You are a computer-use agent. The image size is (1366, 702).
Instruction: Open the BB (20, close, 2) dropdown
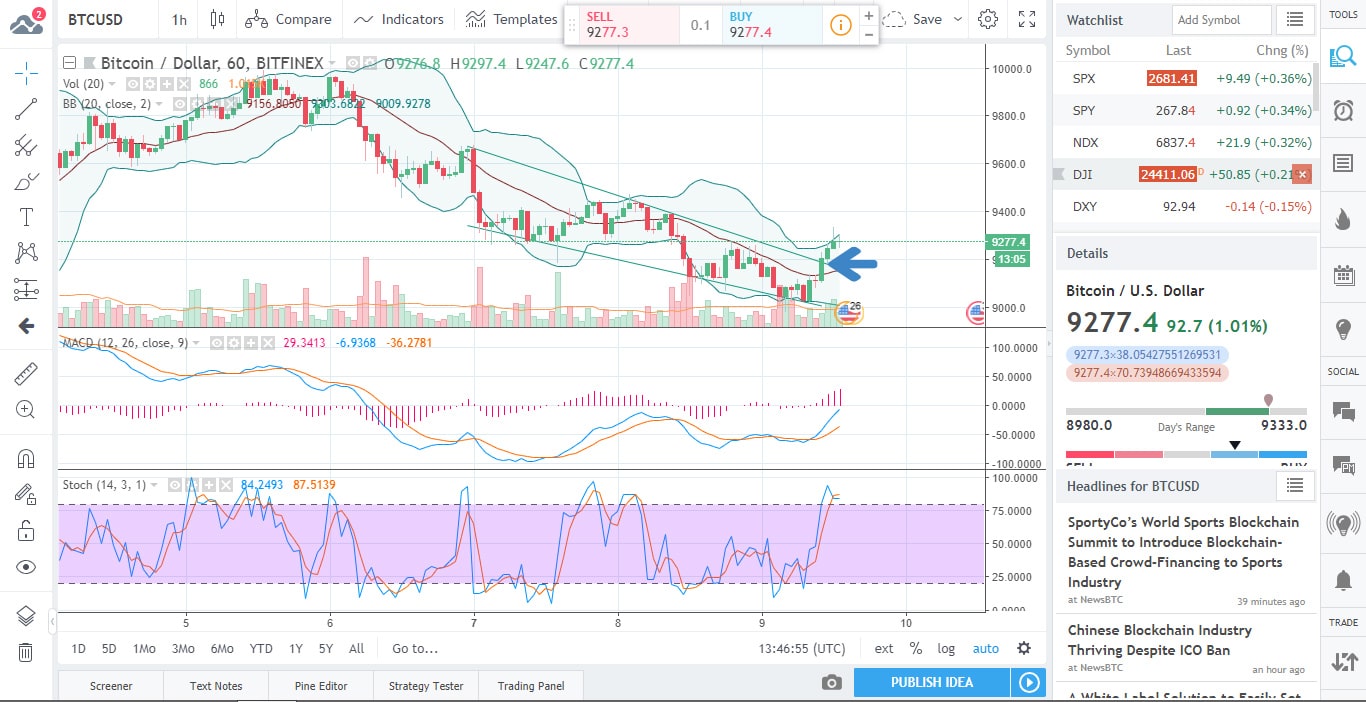pos(161,103)
